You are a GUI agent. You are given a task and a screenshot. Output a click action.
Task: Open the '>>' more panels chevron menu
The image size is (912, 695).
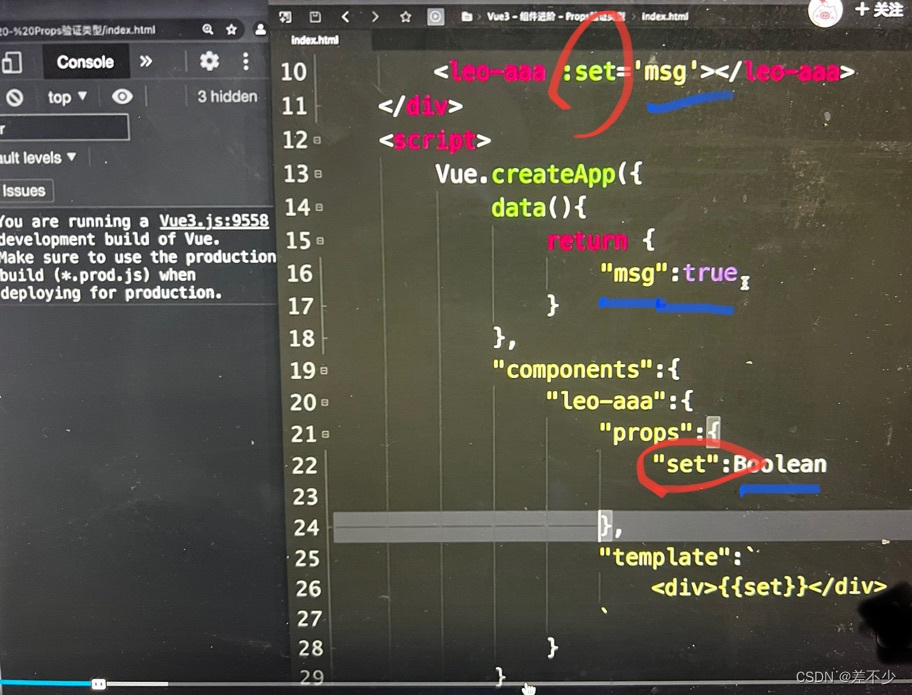coord(145,62)
